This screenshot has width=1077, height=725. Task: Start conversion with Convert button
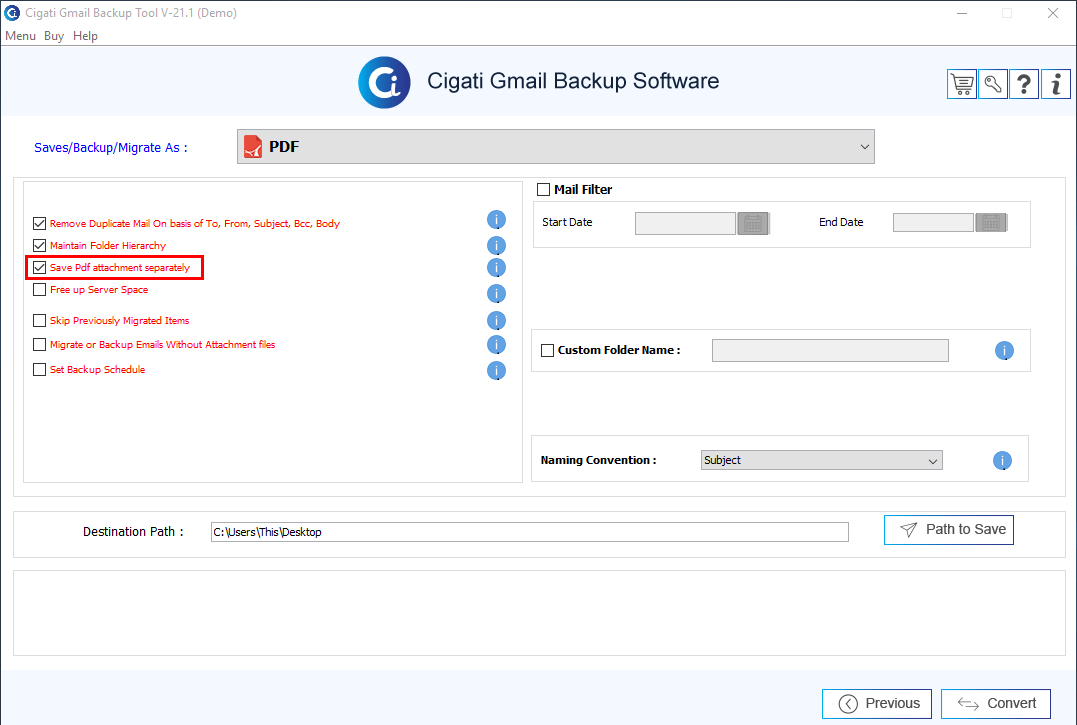coord(995,704)
